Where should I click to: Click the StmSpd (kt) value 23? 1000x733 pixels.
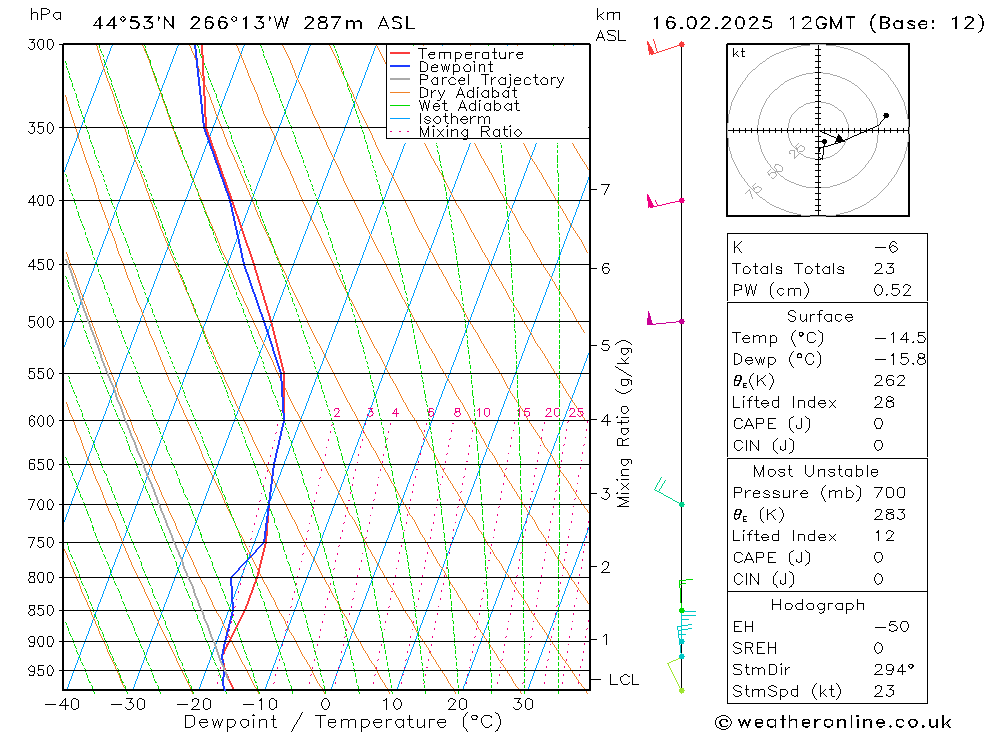[885, 691]
